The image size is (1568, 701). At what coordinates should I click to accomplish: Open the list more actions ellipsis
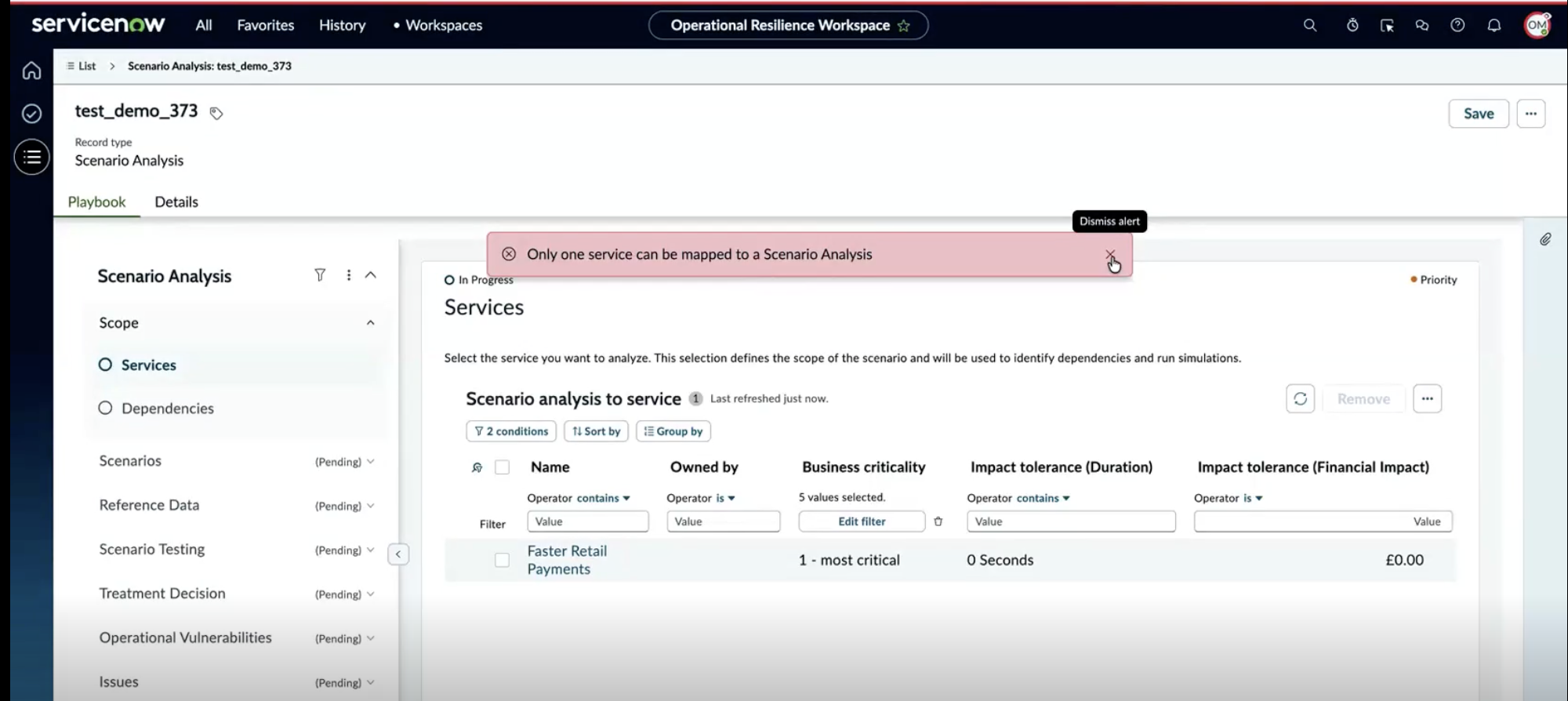[x=1427, y=398]
